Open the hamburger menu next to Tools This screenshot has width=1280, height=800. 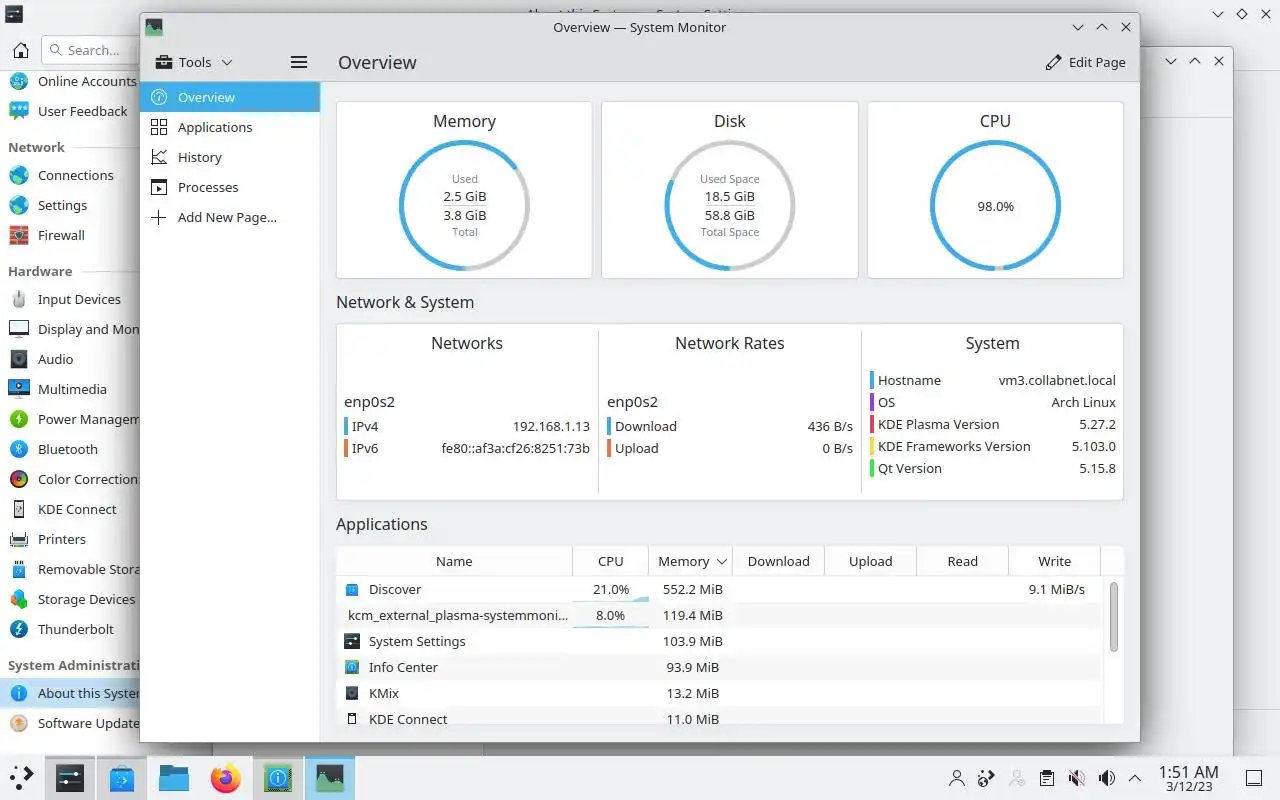click(298, 62)
